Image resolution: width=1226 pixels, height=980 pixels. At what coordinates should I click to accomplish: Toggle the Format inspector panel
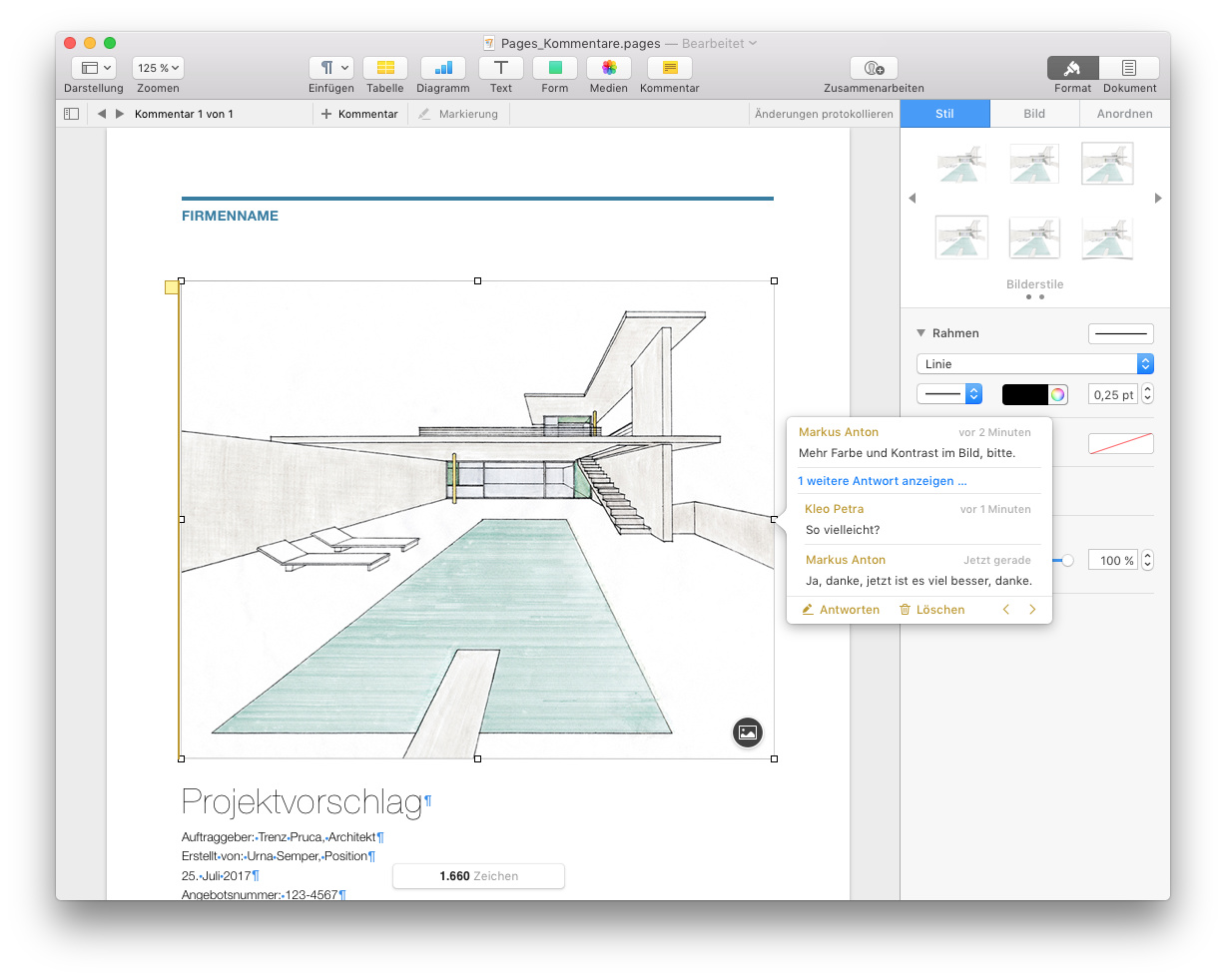coord(1072,68)
